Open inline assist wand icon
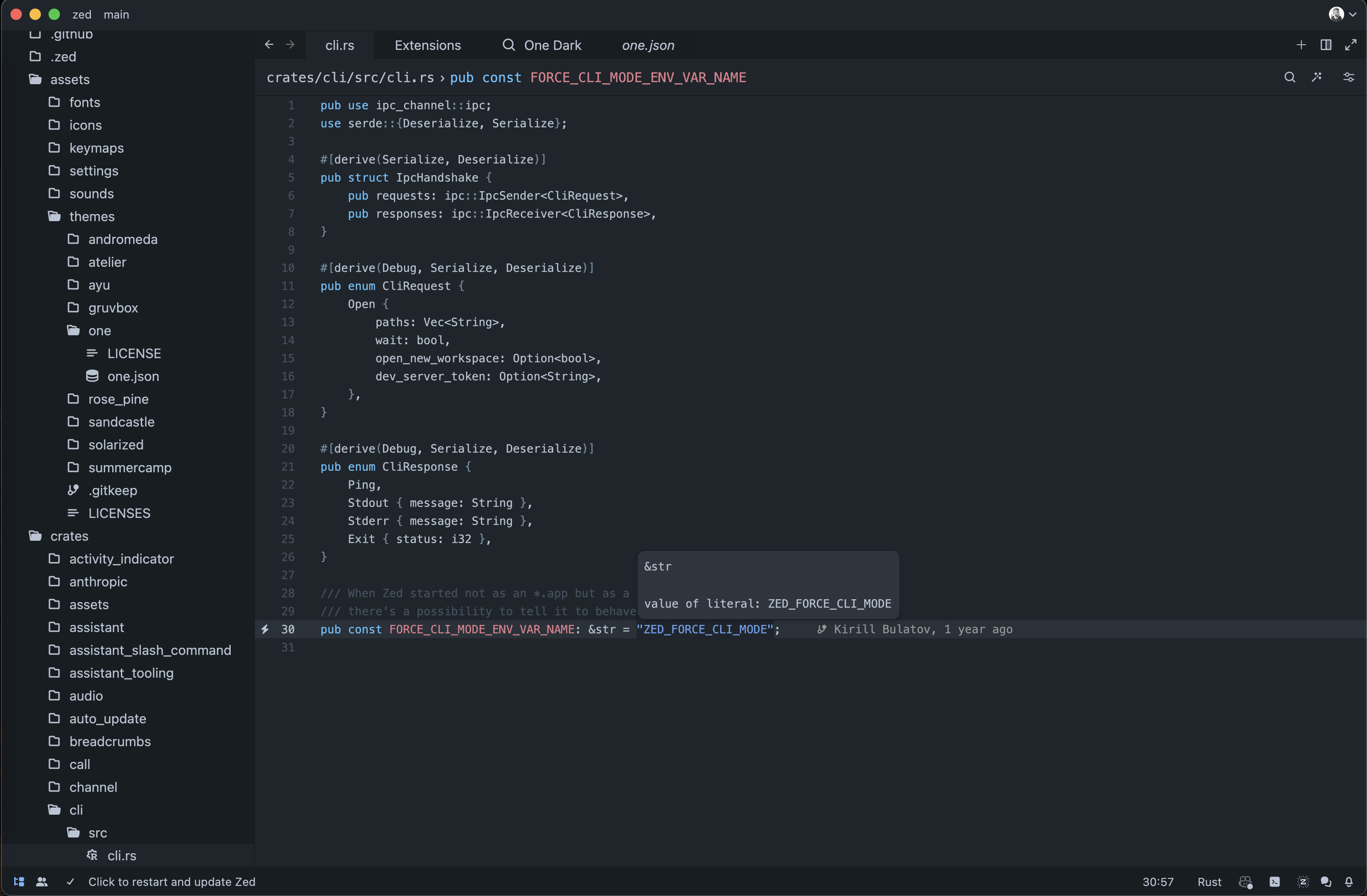 click(1317, 77)
